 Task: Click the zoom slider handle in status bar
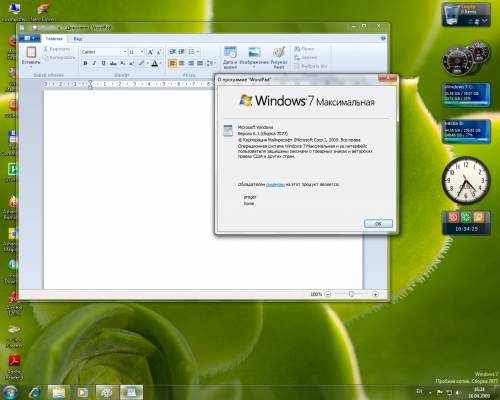click(x=351, y=294)
